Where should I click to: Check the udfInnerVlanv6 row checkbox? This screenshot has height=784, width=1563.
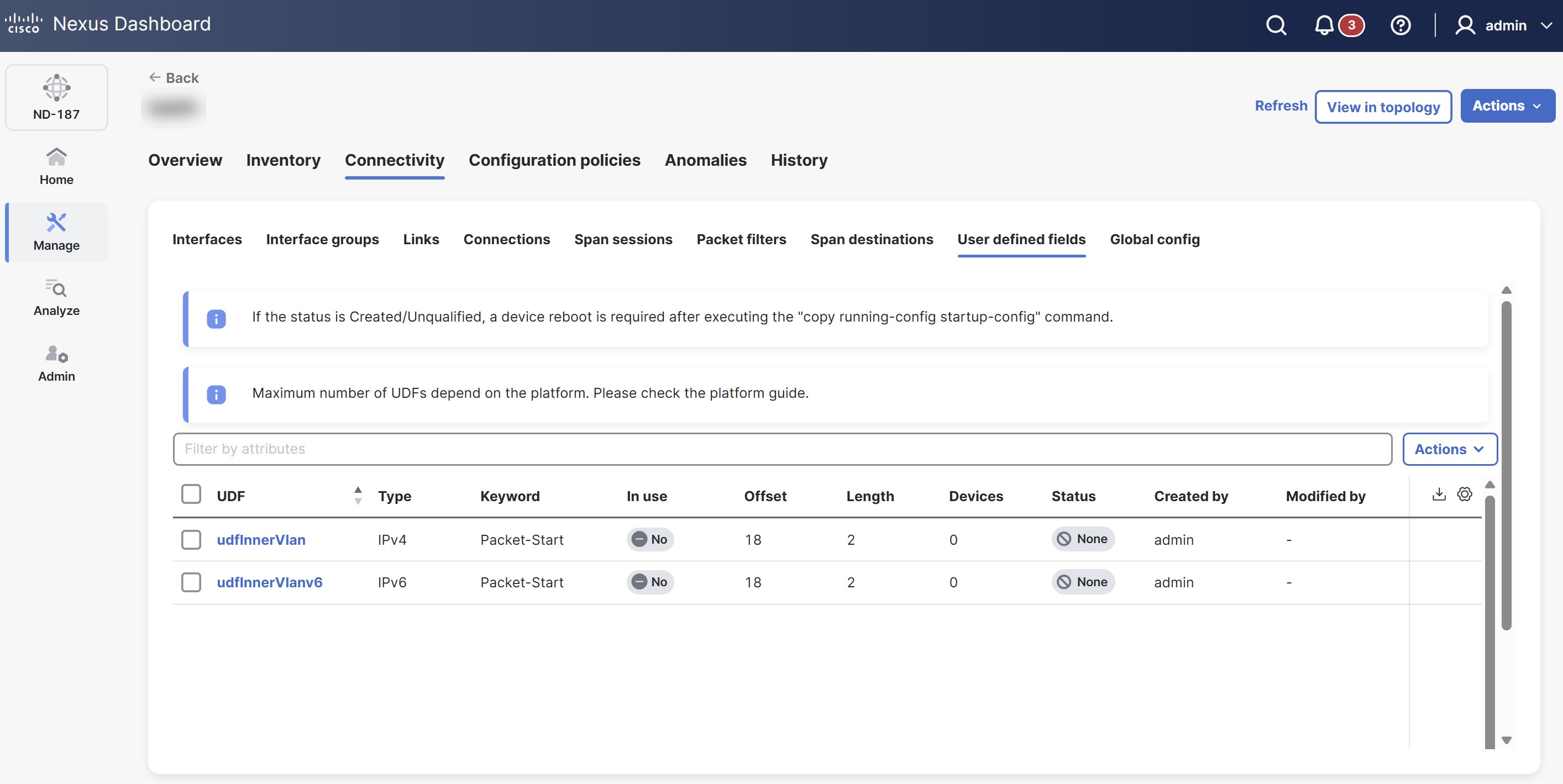191,582
